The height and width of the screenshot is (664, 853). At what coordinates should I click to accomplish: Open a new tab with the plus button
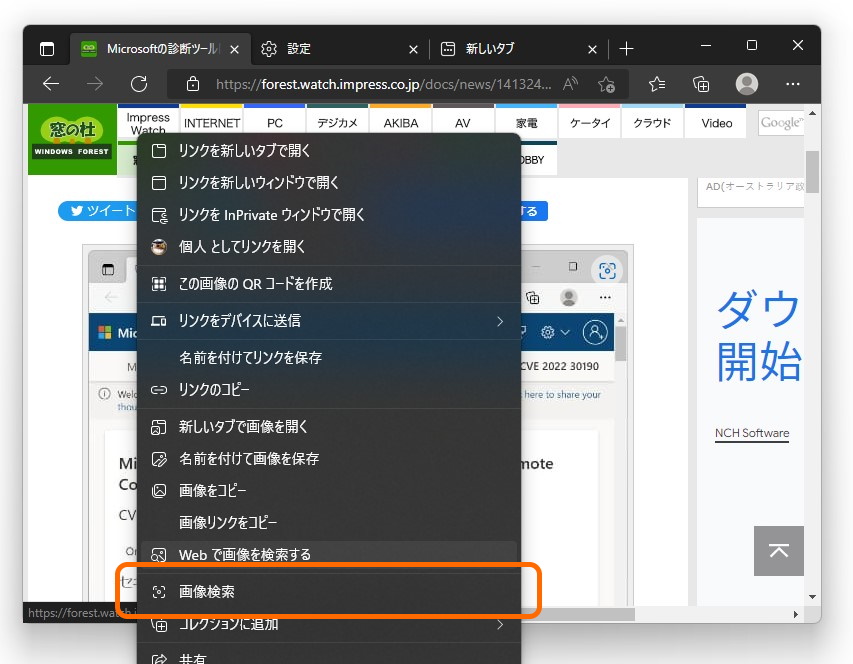(x=626, y=47)
